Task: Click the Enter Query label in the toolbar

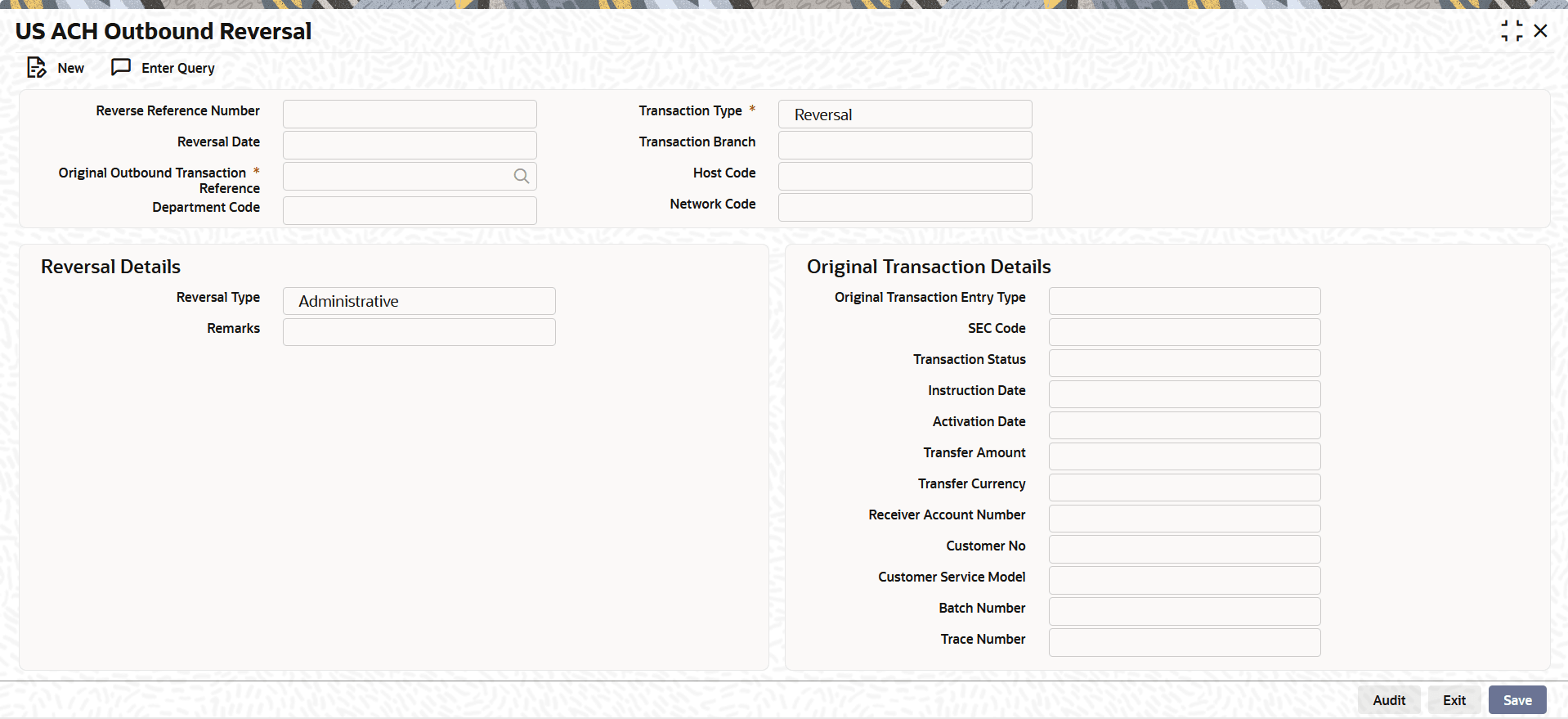Action: [x=178, y=68]
